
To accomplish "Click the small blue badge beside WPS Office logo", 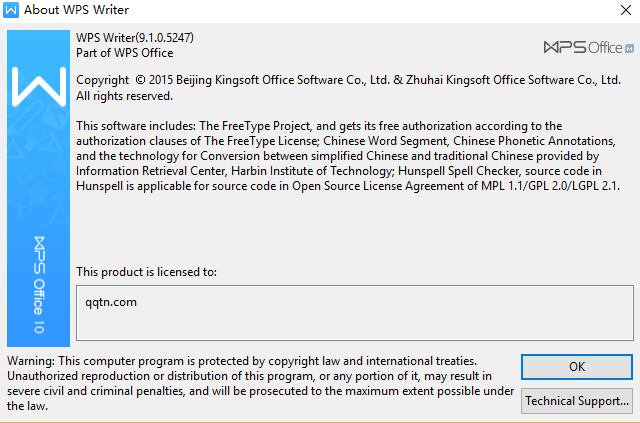I will (x=629, y=48).
